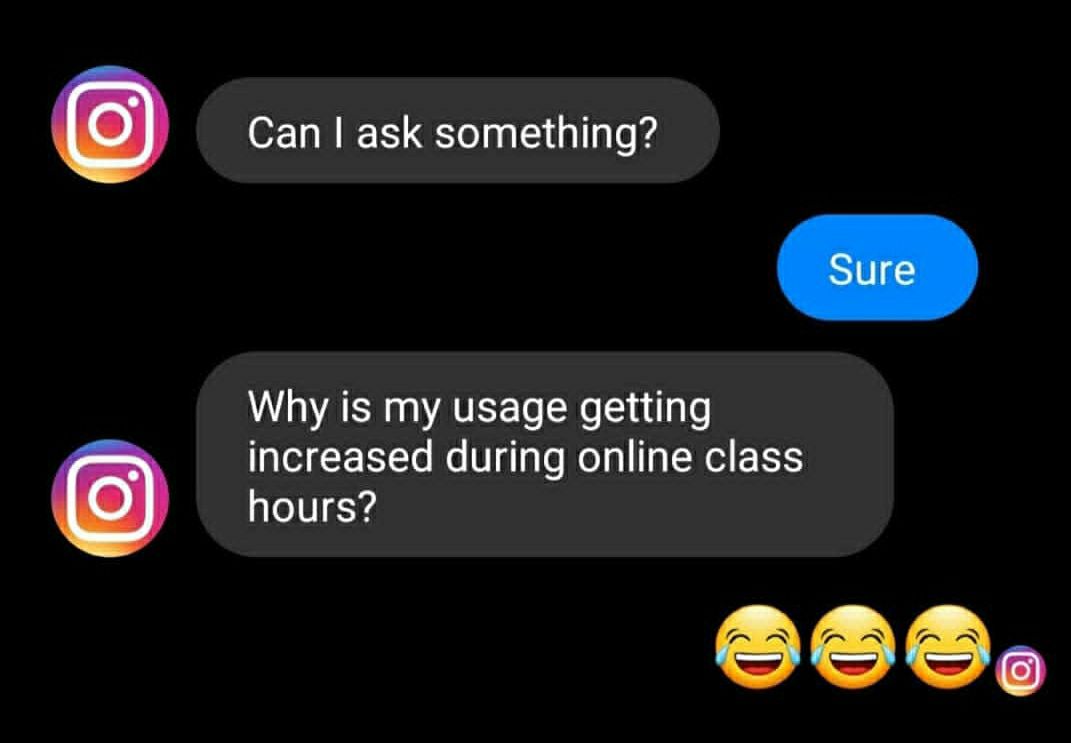Screen dimensions: 1071x743
Task: Tap the Instagram avatar beside "Can I ask something?"
Action: tap(111, 124)
